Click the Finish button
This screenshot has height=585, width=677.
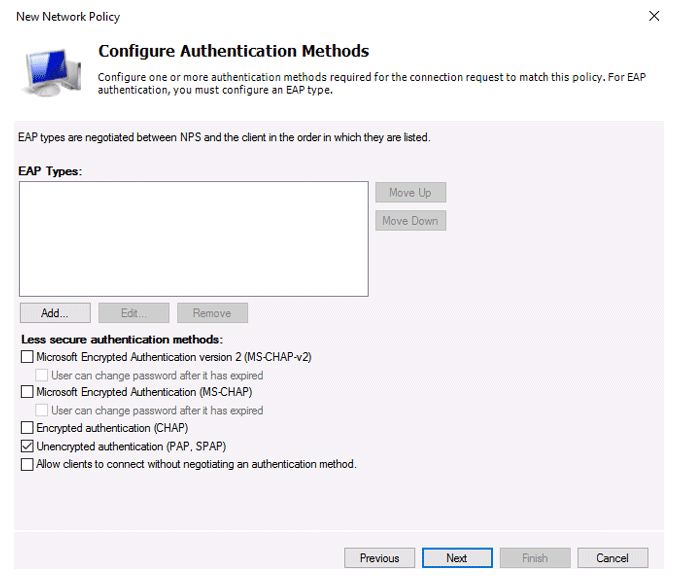pyautogui.click(x=535, y=558)
